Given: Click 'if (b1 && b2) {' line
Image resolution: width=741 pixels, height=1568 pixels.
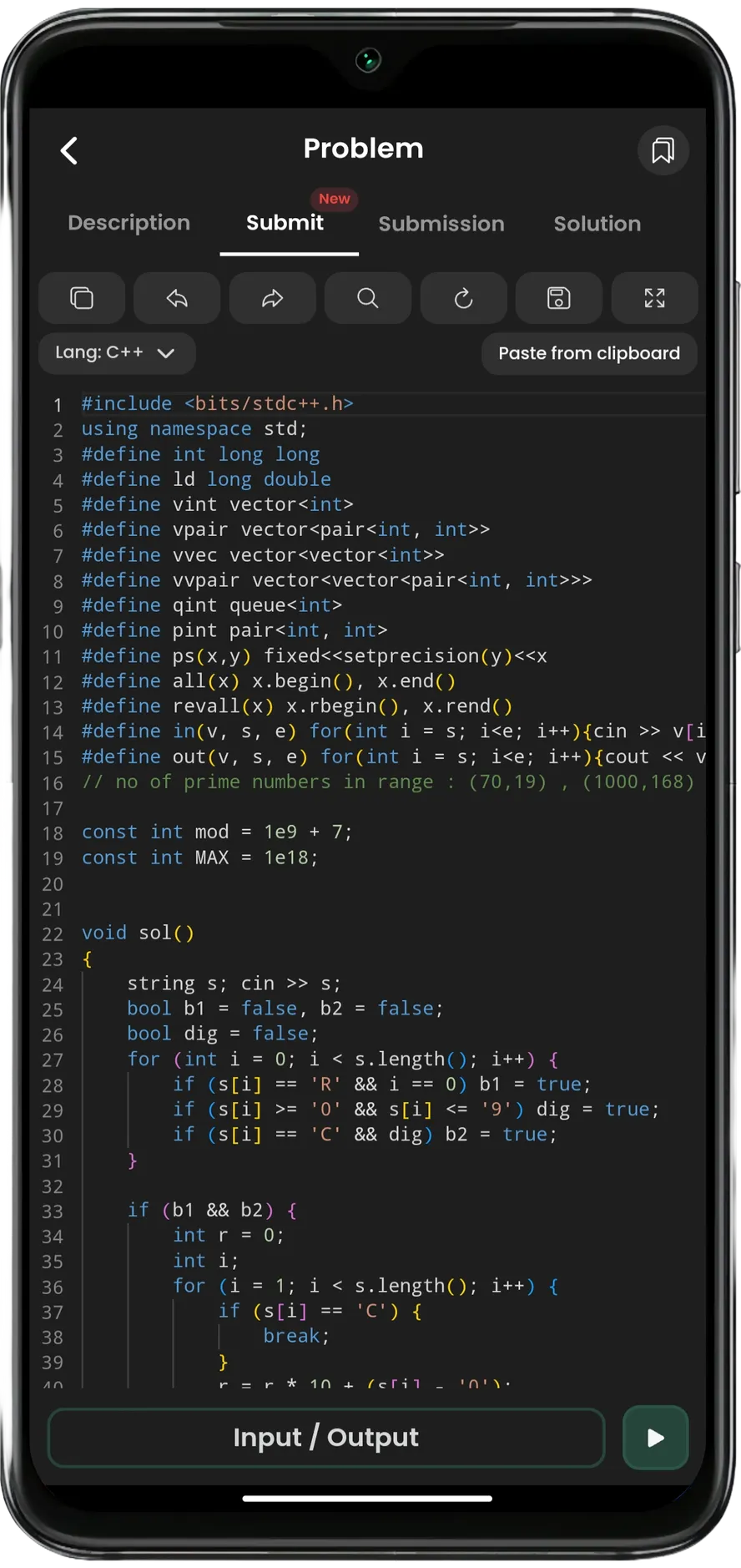Looking at the screenshot, I should (212, 1210).
